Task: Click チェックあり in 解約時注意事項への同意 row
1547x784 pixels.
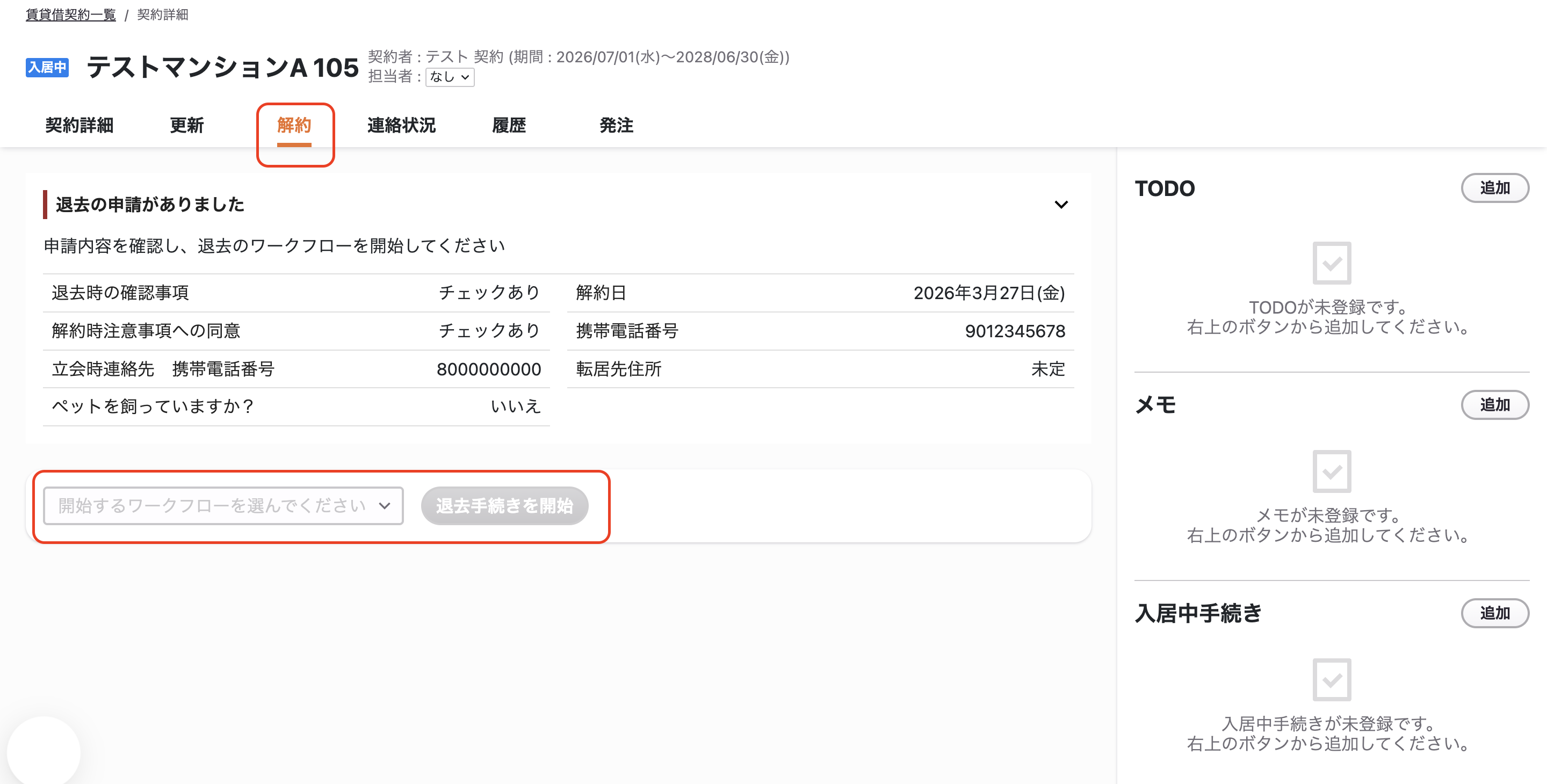Action: 489,331
